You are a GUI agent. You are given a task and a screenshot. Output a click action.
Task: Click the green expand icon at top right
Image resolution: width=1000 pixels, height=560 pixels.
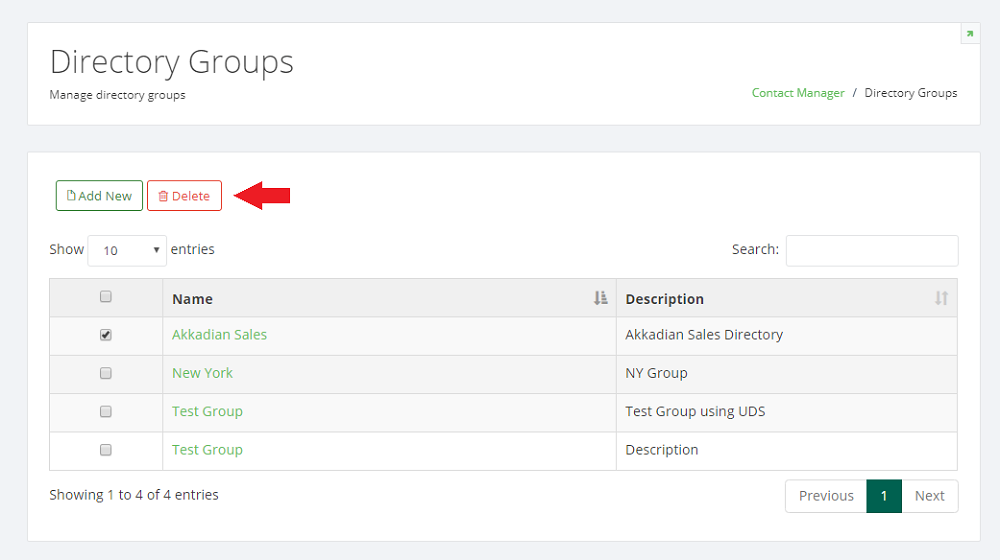point(969,34)
